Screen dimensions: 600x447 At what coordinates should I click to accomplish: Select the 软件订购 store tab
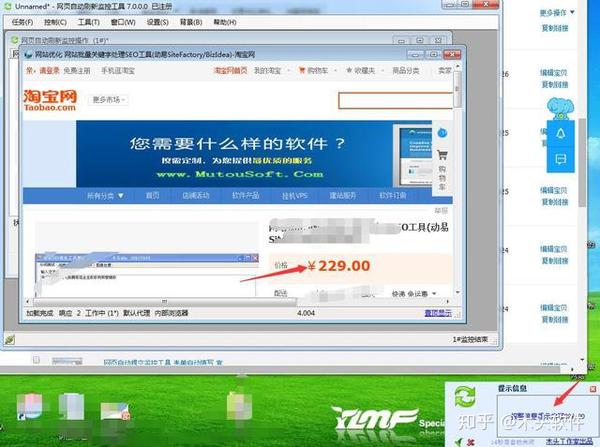tap(393, 196)
